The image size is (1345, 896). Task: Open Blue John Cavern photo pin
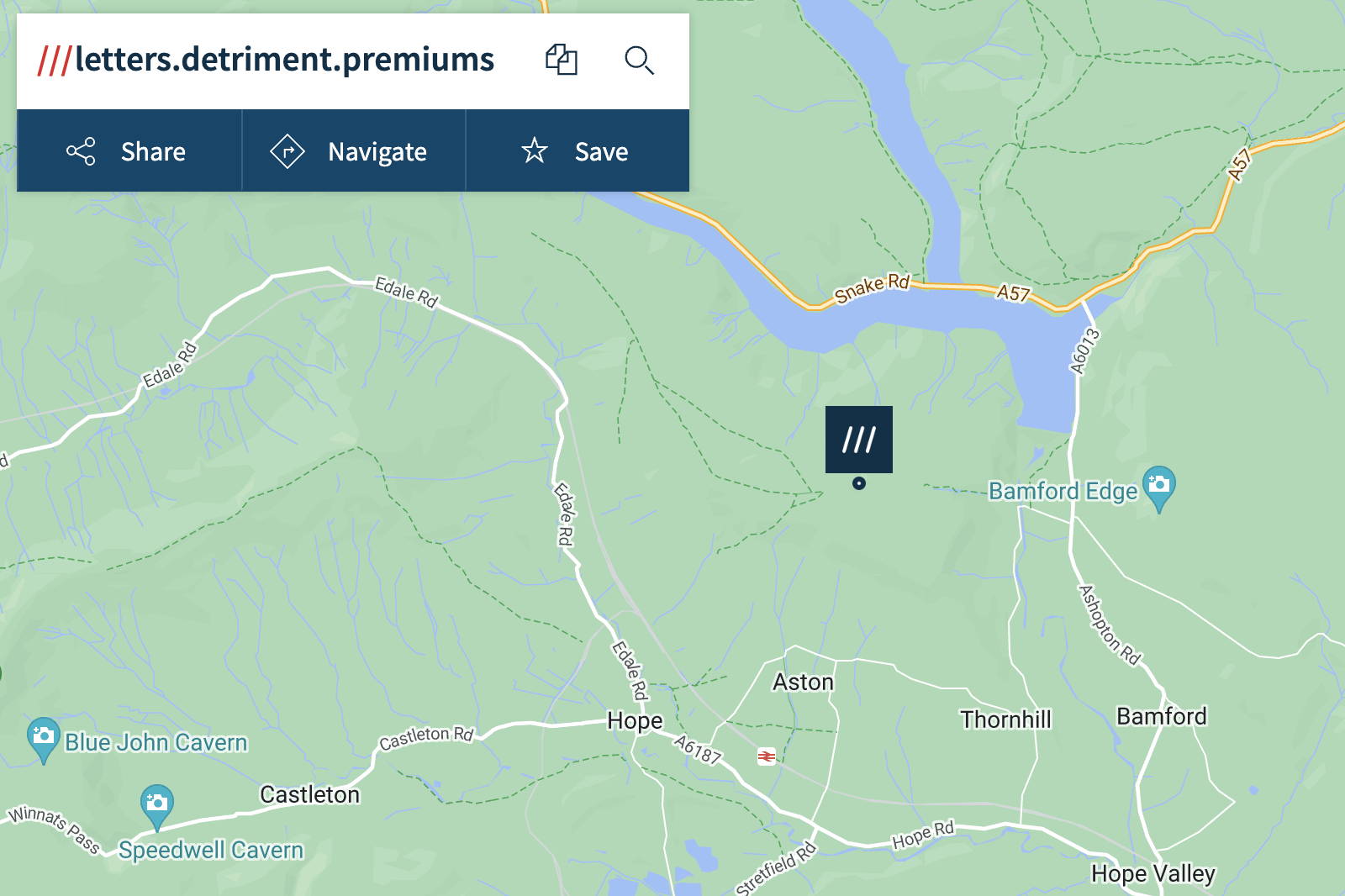43,740
